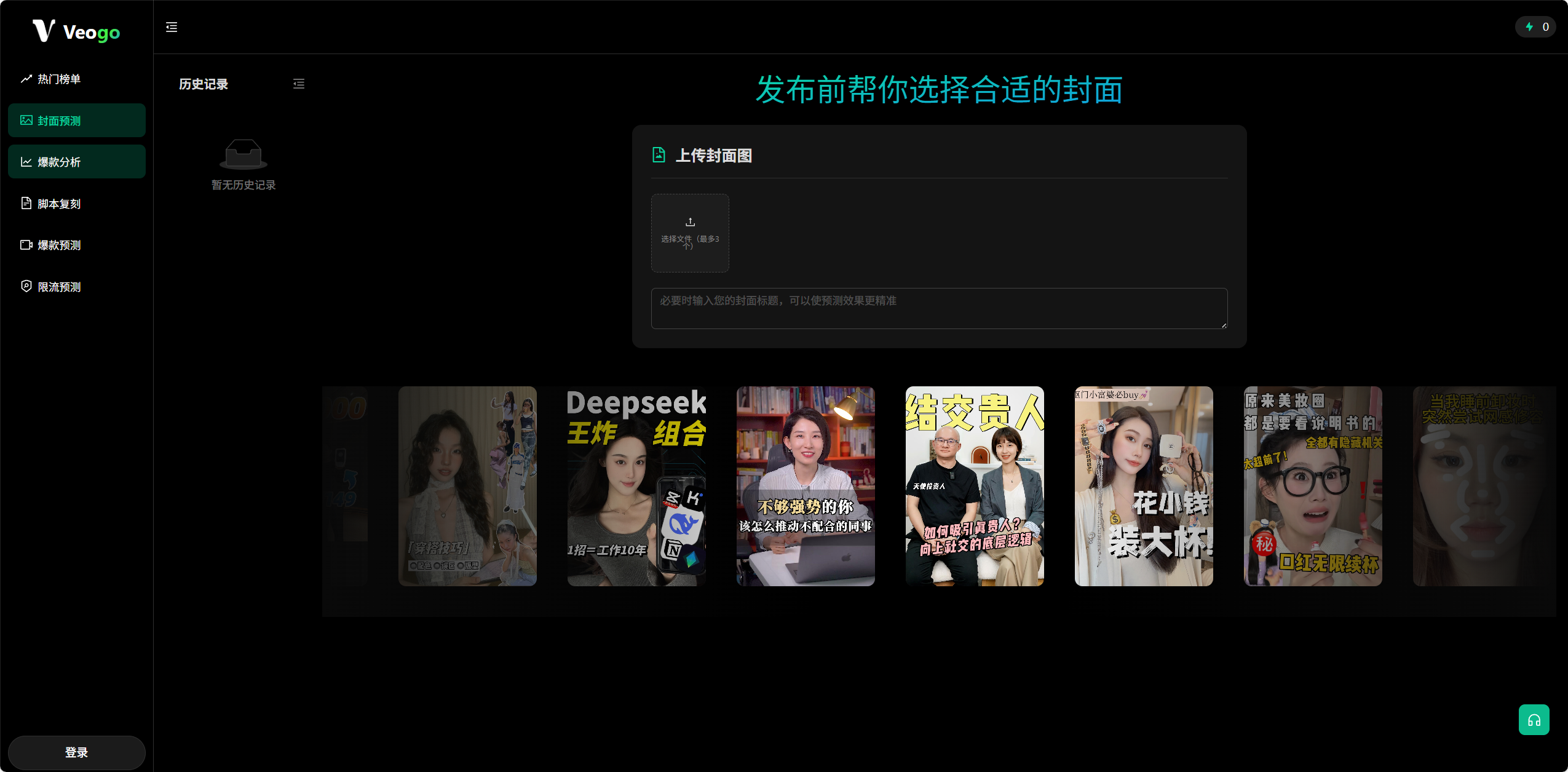Open 限流预测 menu item

click(x=77, y=287)
